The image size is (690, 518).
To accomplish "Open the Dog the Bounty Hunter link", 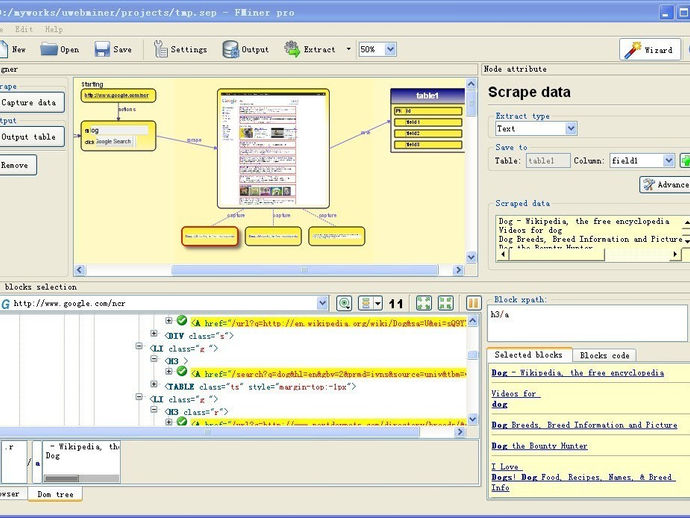I will 539,446.
